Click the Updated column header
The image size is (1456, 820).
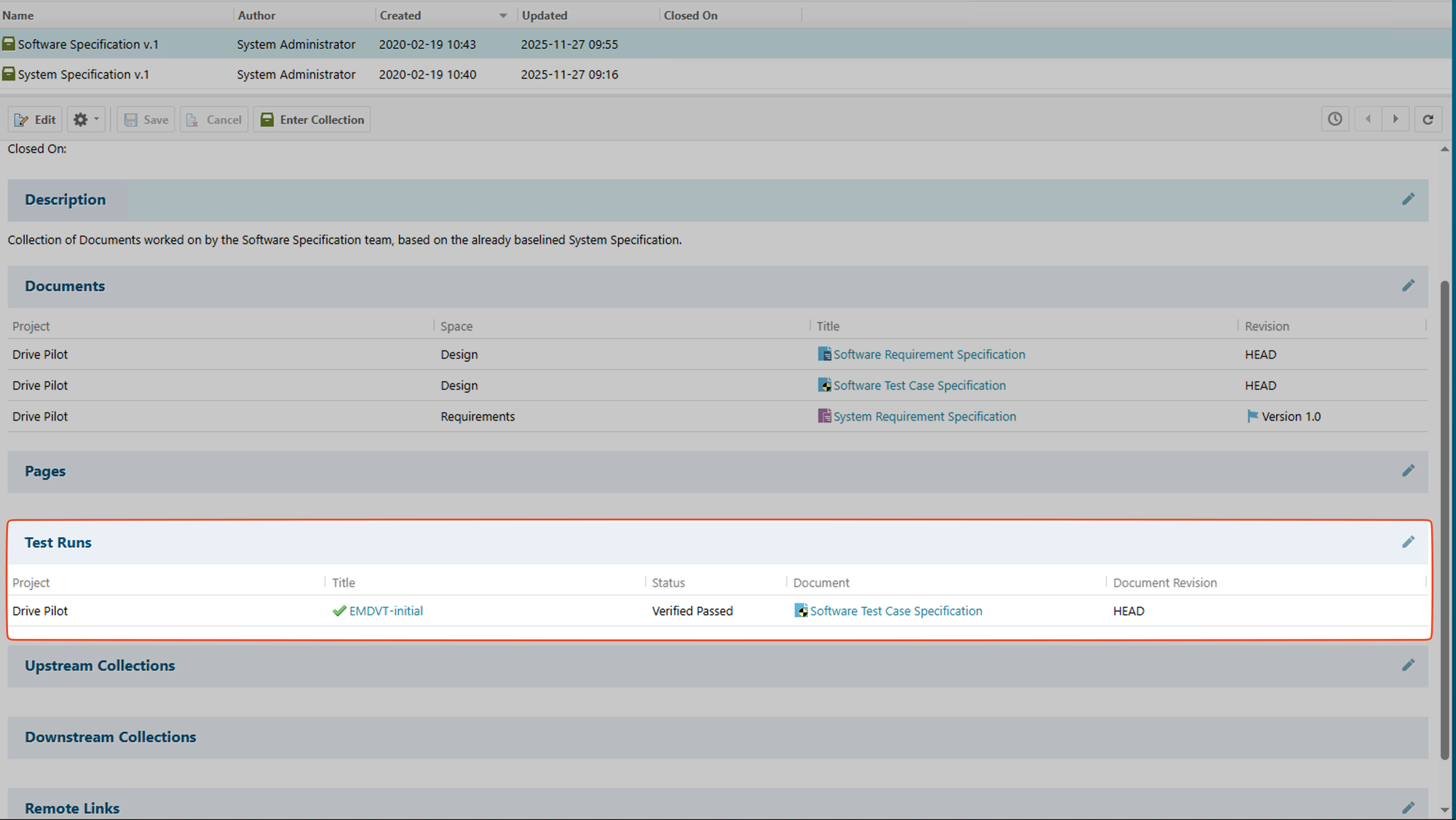pyautogui.click(x=545, y=15)
